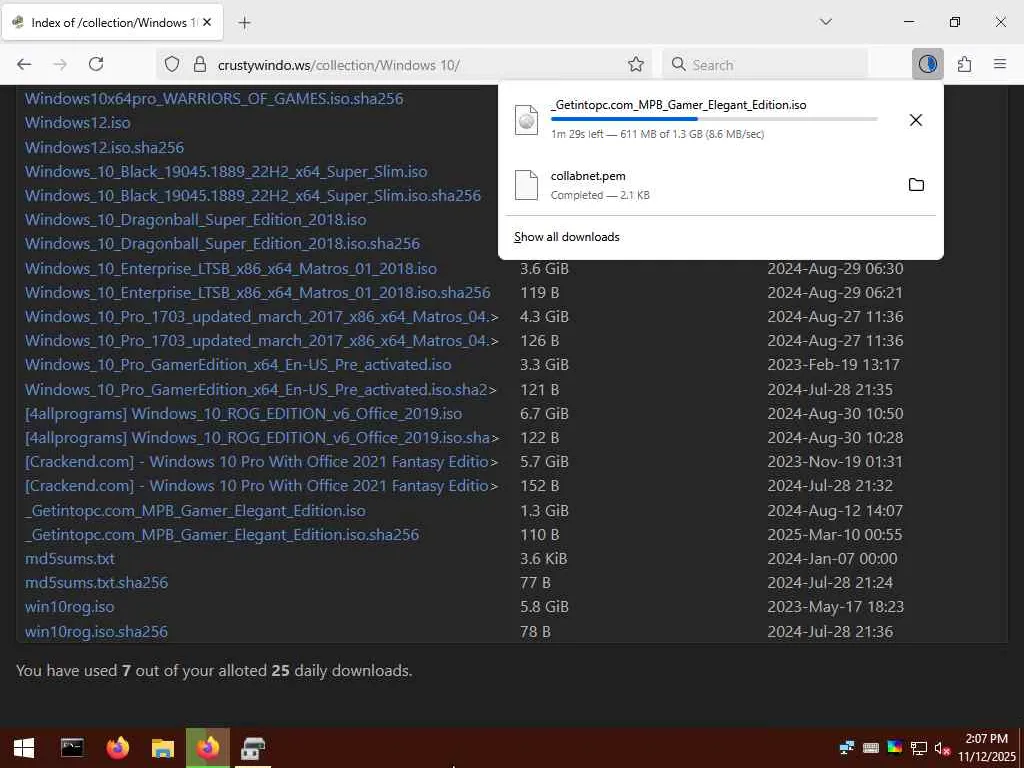Viewport: 1024px width, 768px height.
Task: Open File Explorer from the taskbar
Action: point(163,748)
